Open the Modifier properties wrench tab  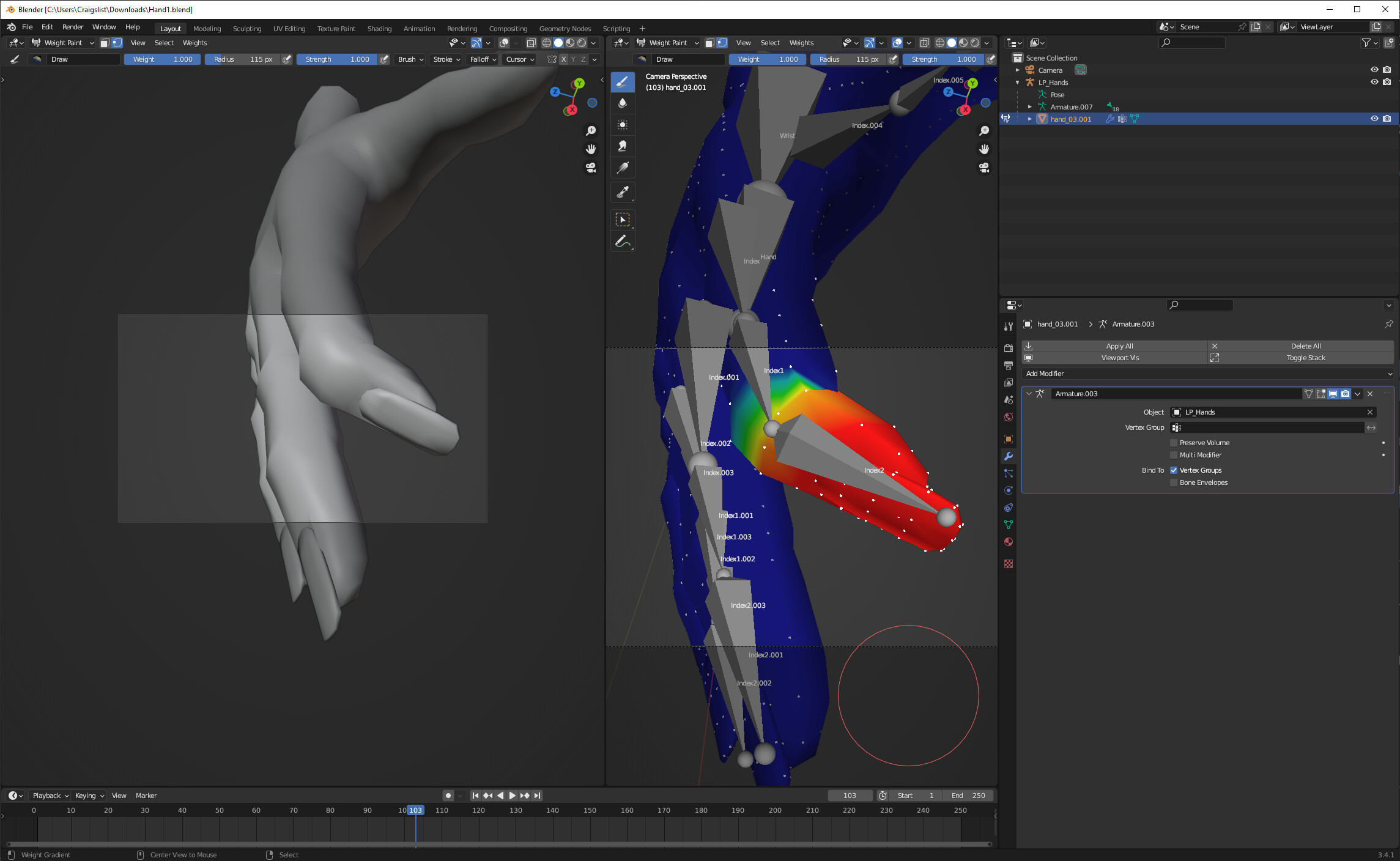1009,456
